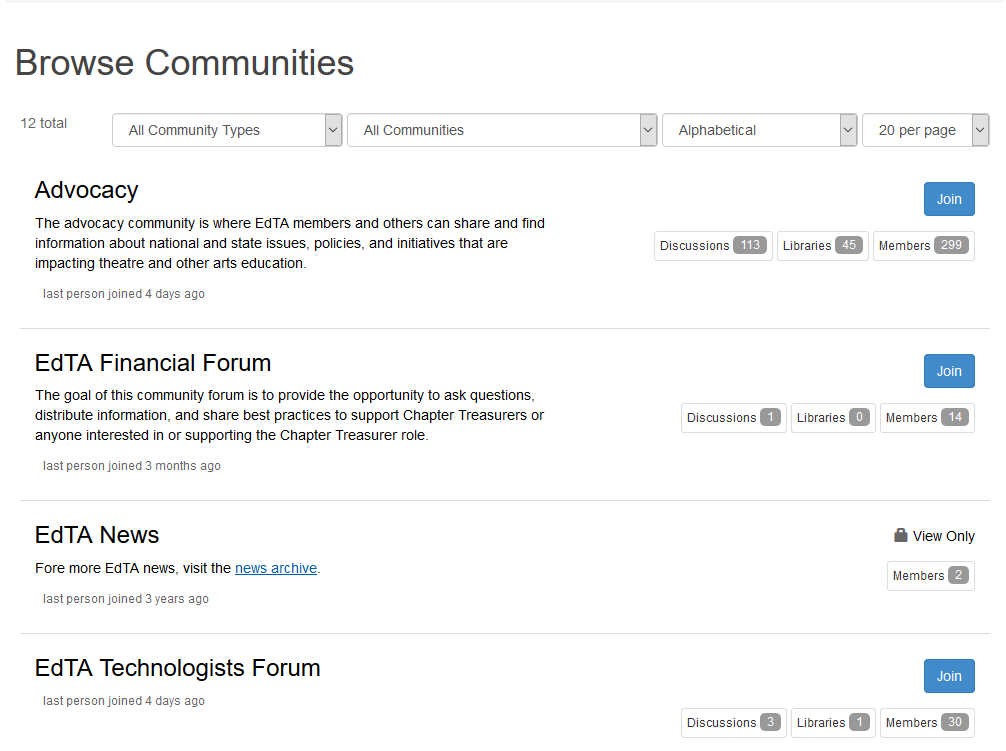
Task: View Advocacy Members with 299 count
Action: (923, 246)
